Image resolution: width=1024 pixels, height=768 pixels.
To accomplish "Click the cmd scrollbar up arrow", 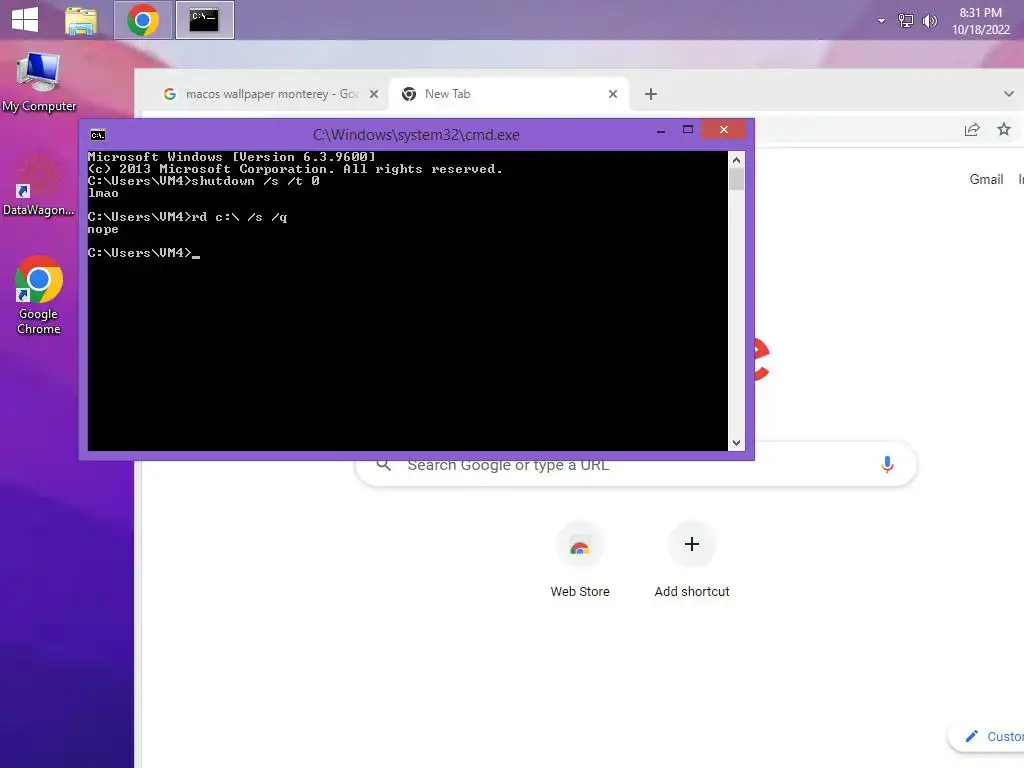I will tap(736, 160).
